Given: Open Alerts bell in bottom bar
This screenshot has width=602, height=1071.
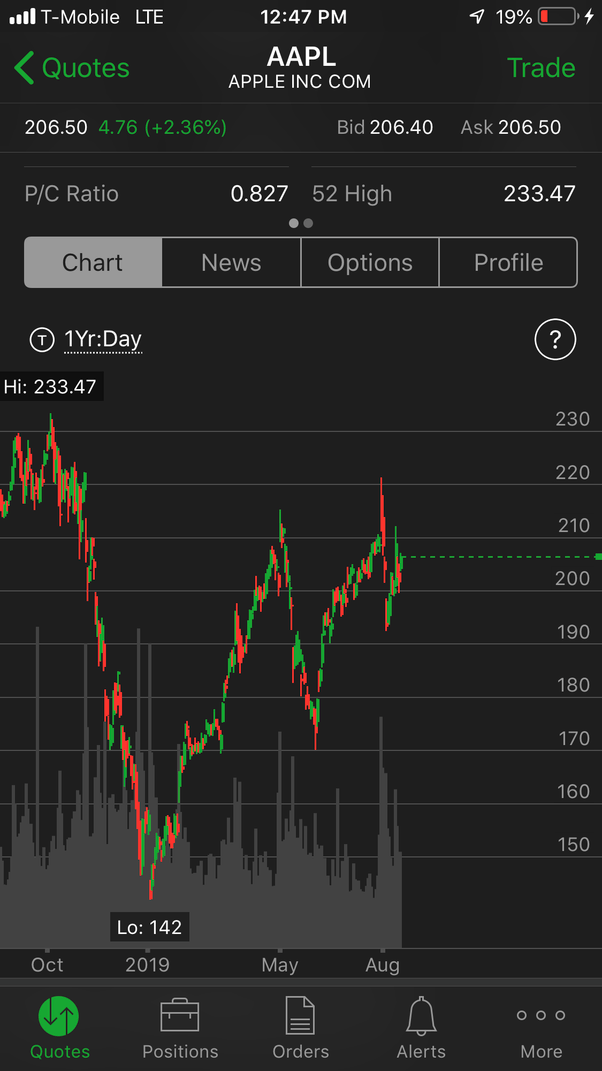Looking at the screenshot, I should pyautogui.click(x=421, y=1027).
